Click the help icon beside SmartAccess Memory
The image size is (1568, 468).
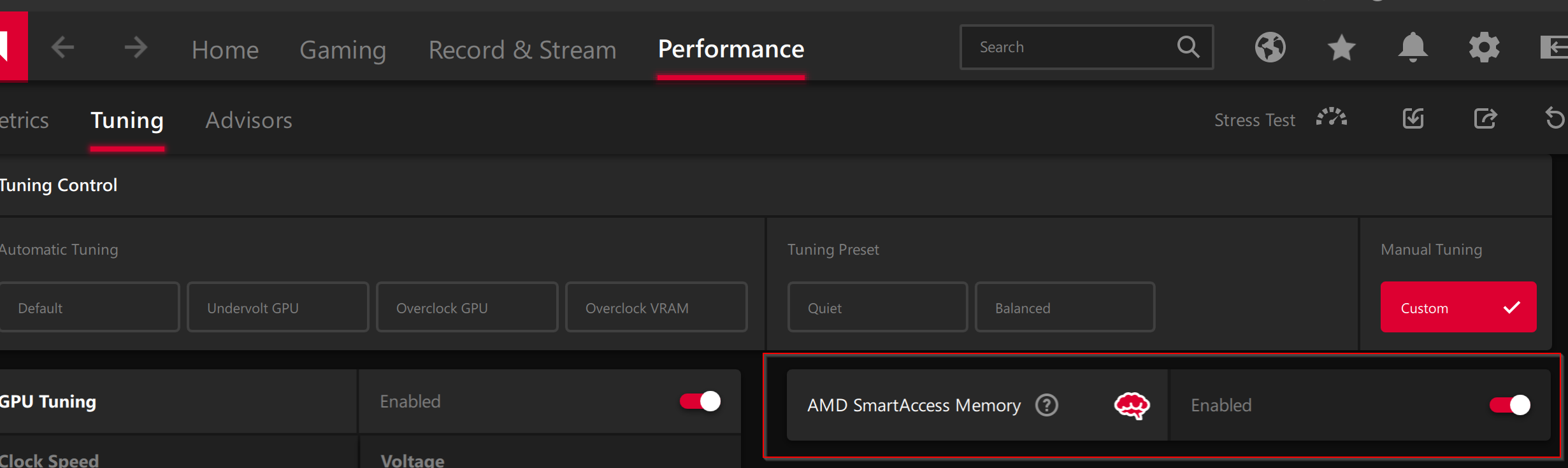tap(1046, 405)
